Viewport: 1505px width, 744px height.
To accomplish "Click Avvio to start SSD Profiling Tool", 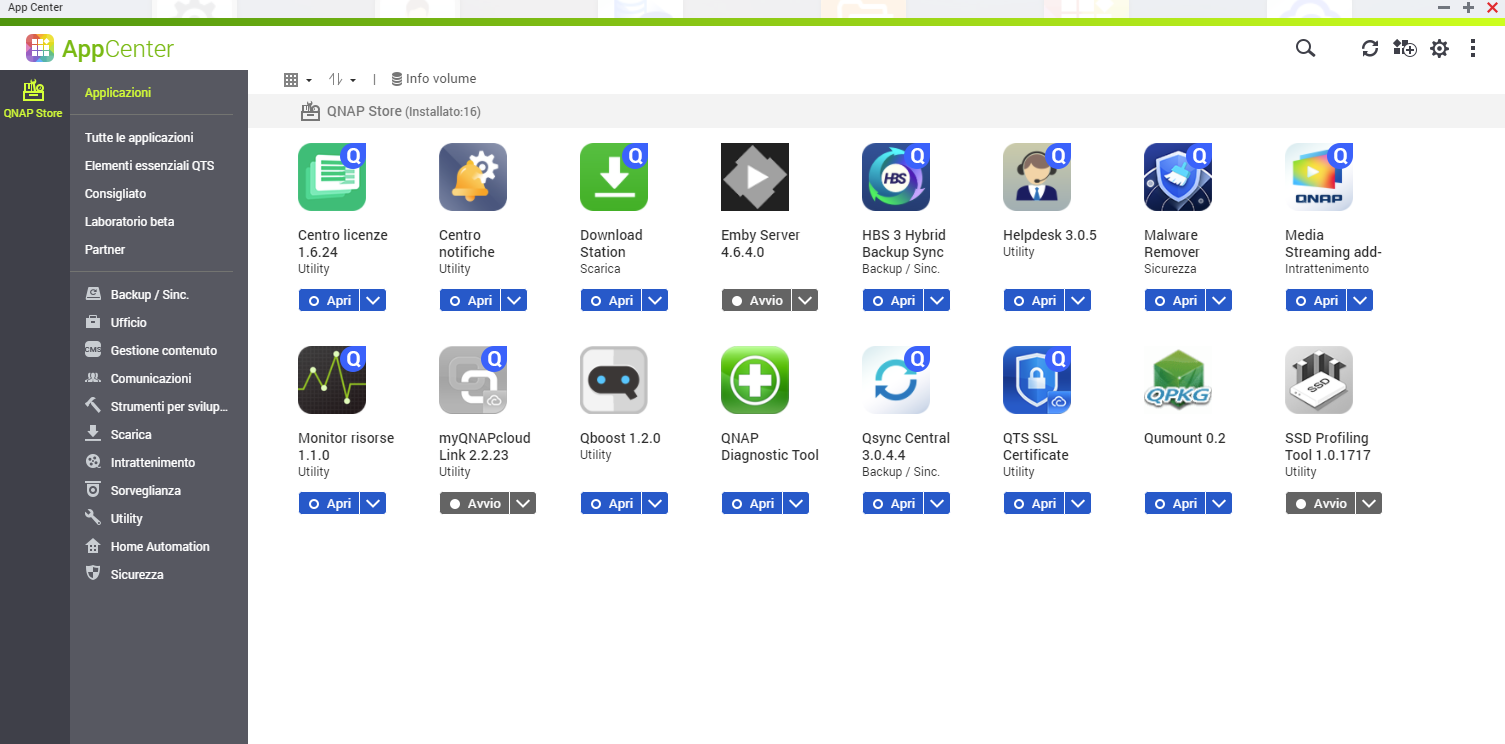I will (1320, 503).
